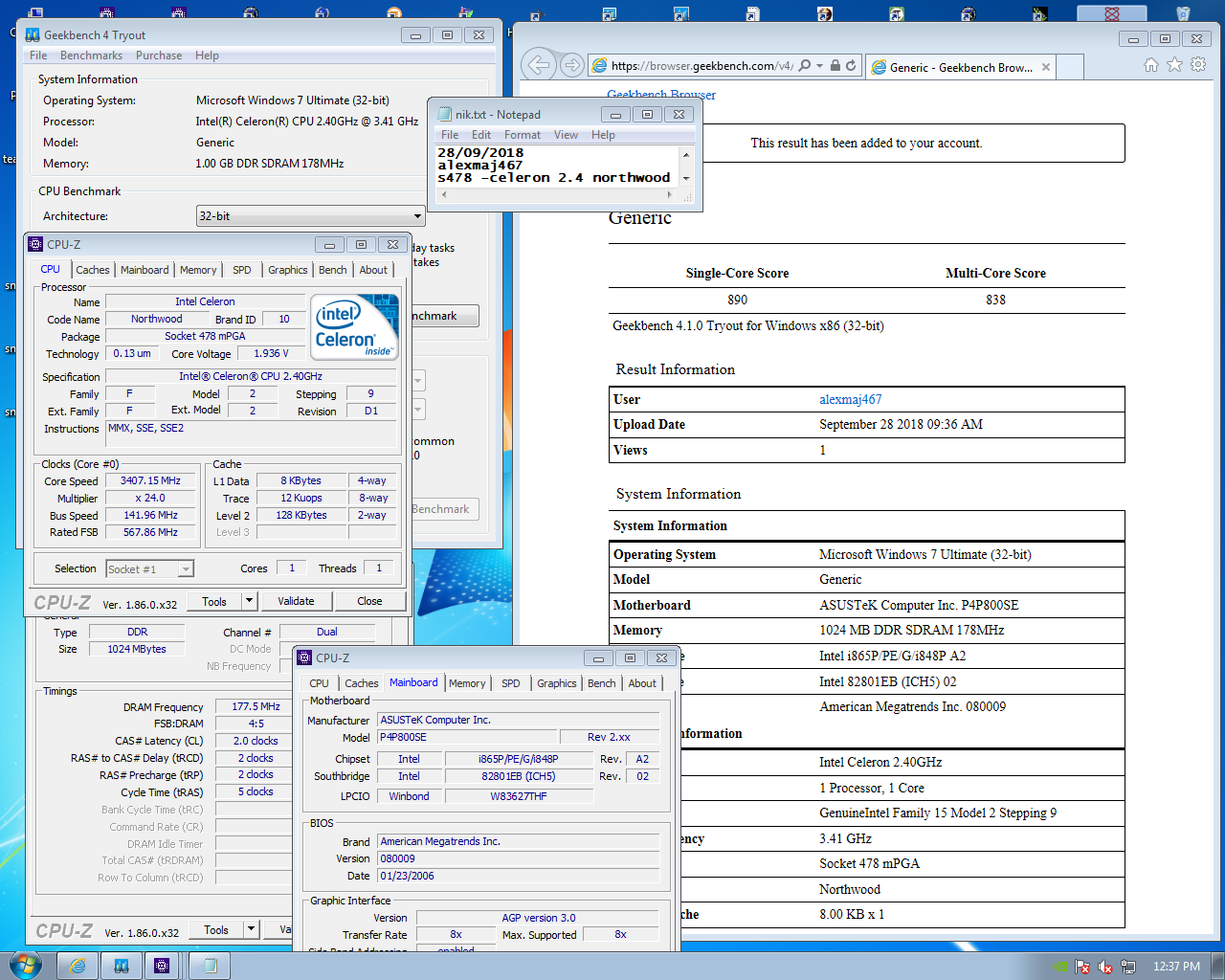Click the network tray icon
The height and width of the screenshot is (980, 1225).
[1128, 967]
